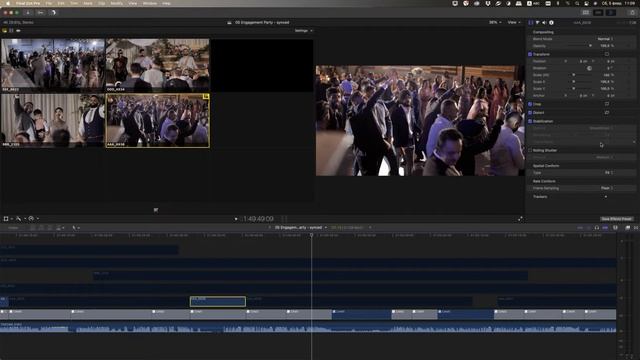Click the project name in timeline header
The height and width of the screenshot is (360, 640).
[298, 228]
